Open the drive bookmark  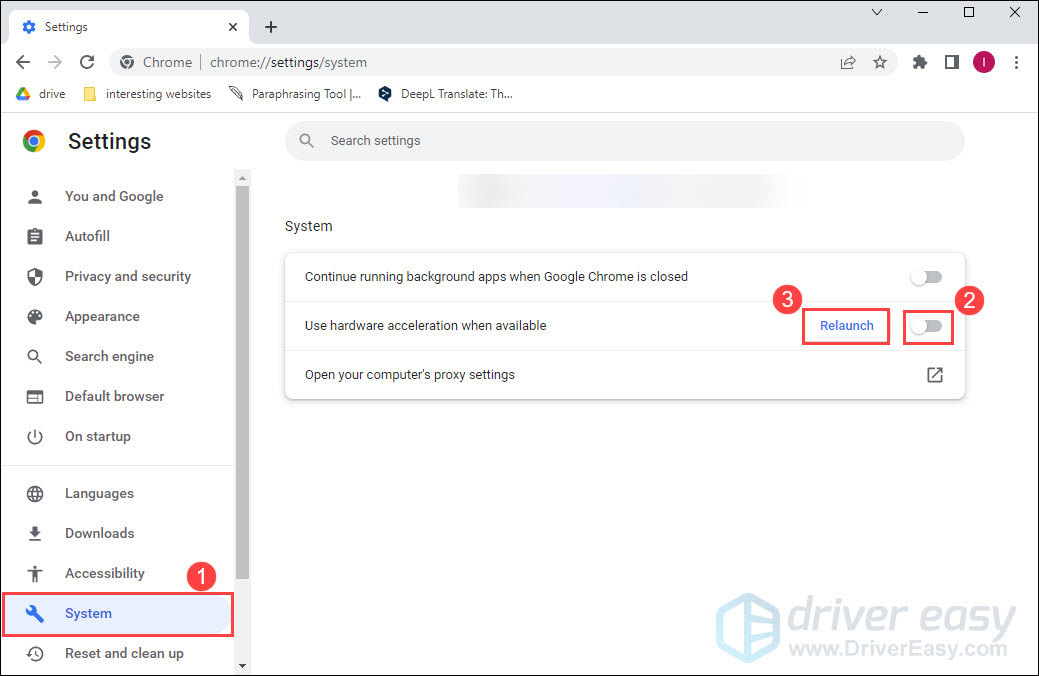[41, 94]
